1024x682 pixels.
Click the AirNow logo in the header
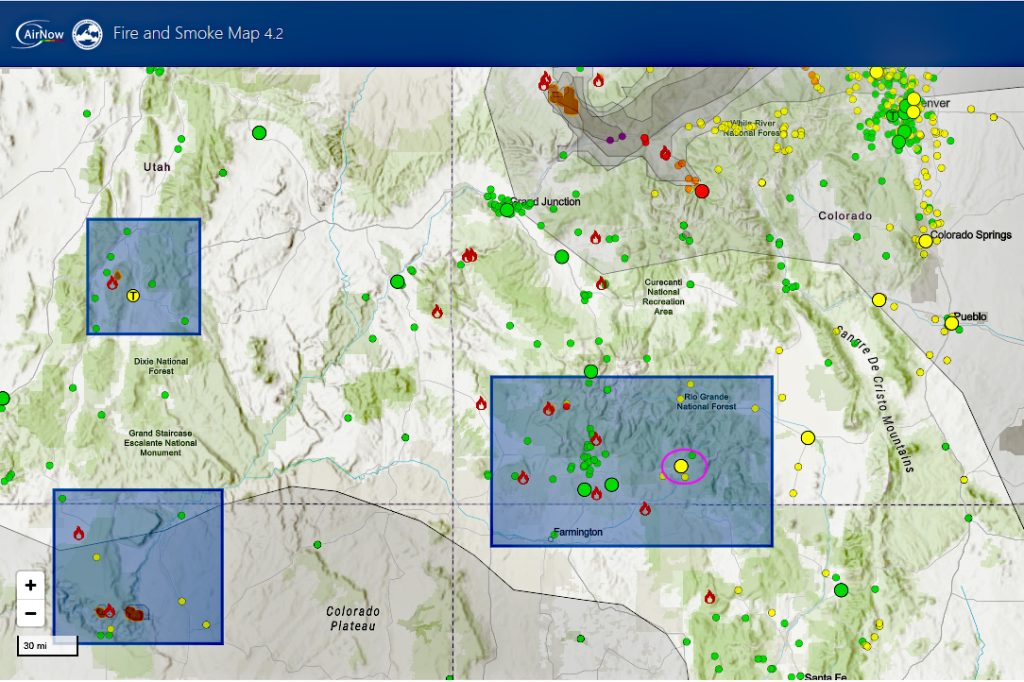[x=40, y=33]
